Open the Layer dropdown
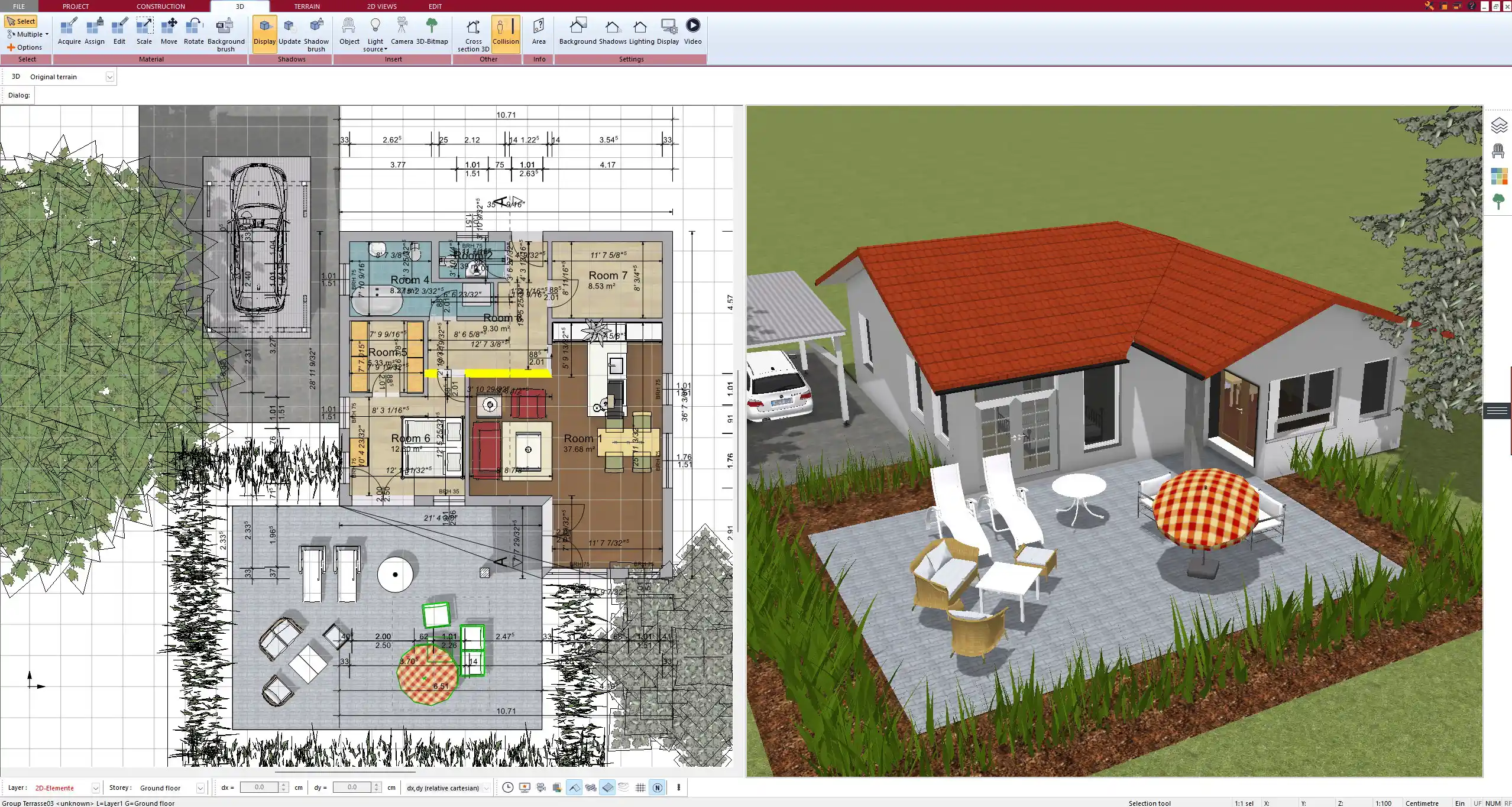 point(95,788)
